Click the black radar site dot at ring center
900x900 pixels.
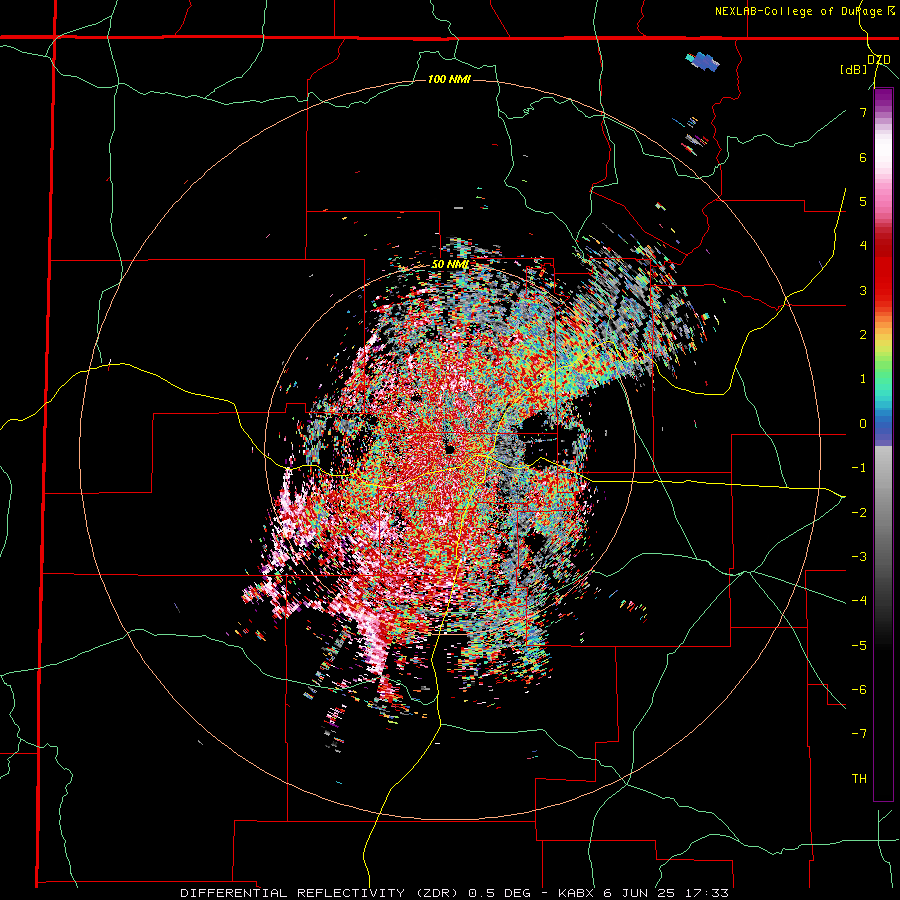[449, 449]
